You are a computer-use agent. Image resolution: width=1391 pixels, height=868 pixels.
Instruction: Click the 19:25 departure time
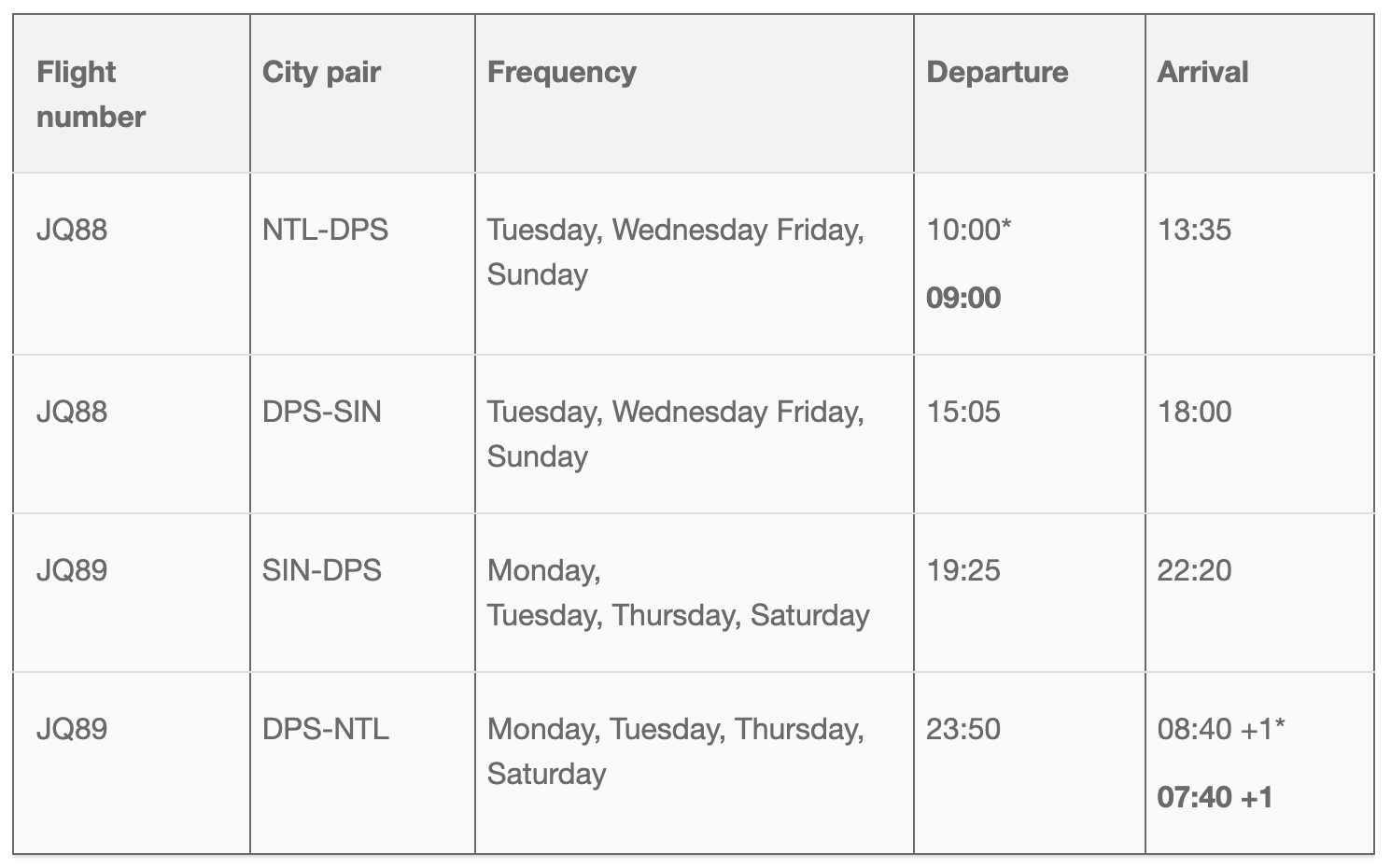click(962, 570)
